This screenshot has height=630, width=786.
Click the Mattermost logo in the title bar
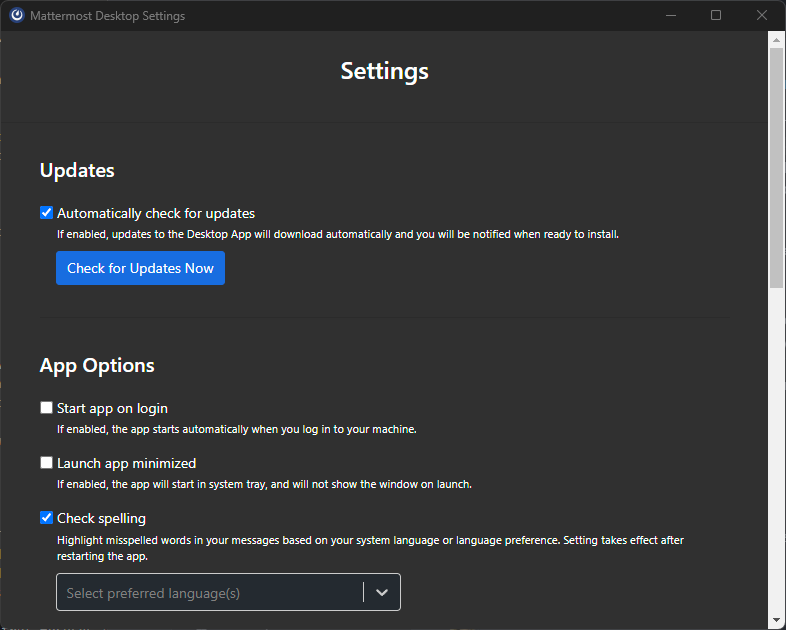16,16
